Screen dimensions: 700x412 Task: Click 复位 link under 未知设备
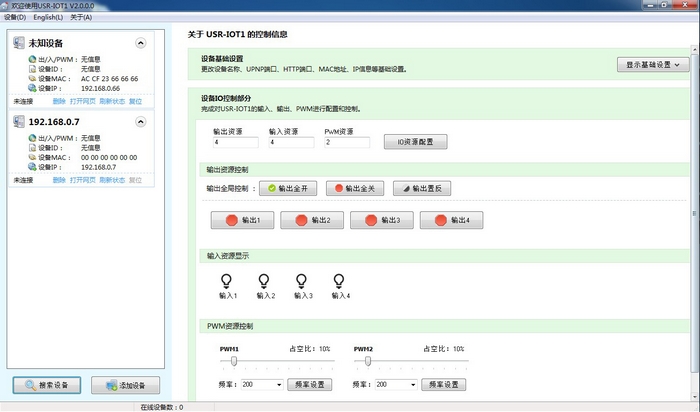tap(135, 101)
